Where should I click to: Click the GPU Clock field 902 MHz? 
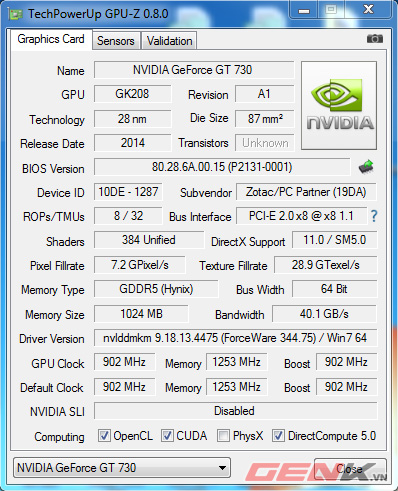coord(124,362)
